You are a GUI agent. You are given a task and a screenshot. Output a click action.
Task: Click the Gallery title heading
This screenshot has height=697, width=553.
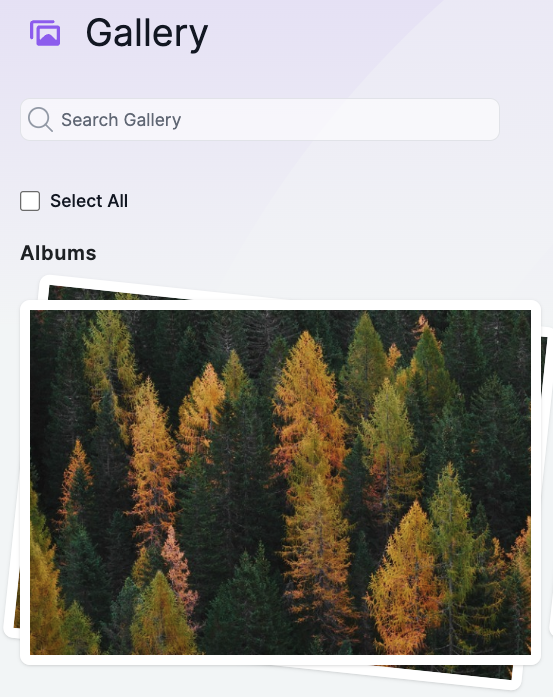(x=147, y=33)
